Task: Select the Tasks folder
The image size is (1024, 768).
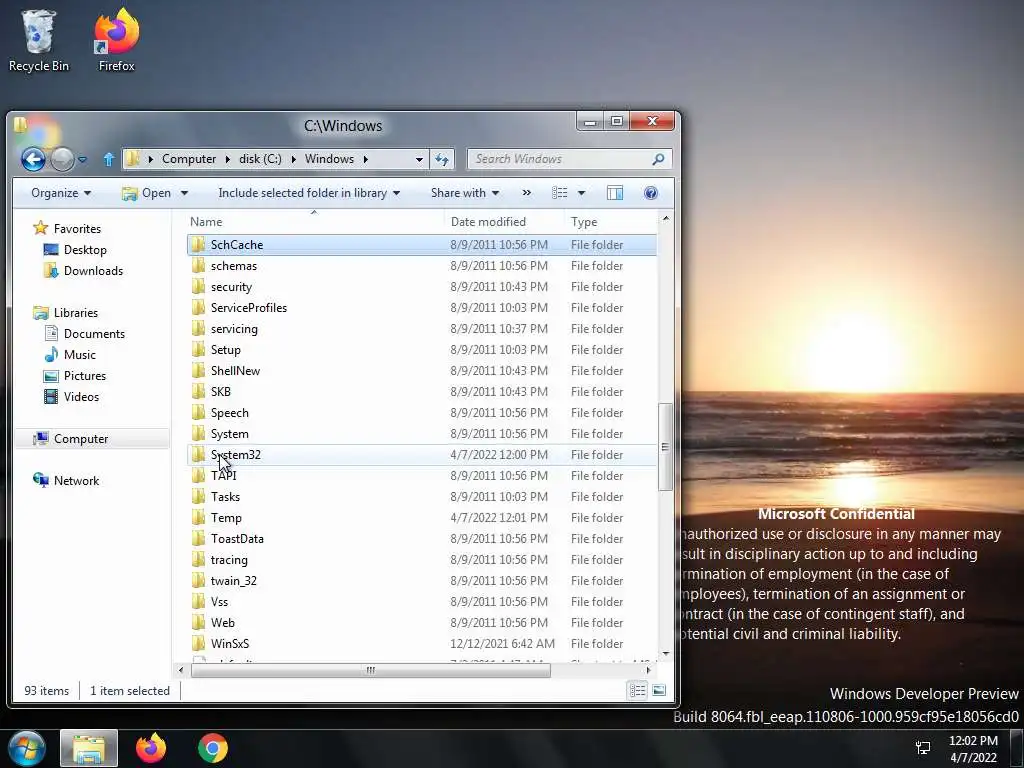Action: [422, 496]
